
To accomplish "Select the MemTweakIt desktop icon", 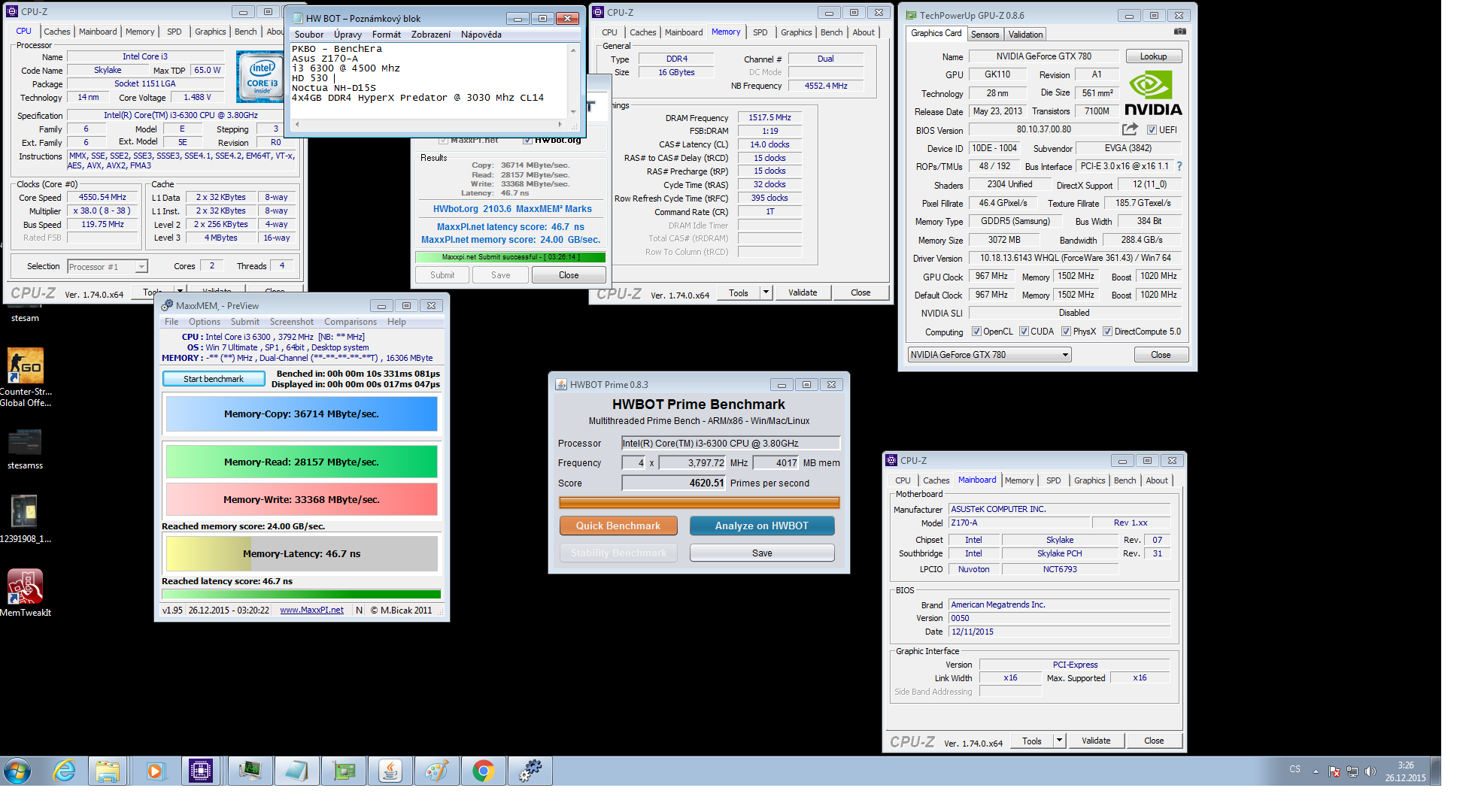I will point(25,592).
